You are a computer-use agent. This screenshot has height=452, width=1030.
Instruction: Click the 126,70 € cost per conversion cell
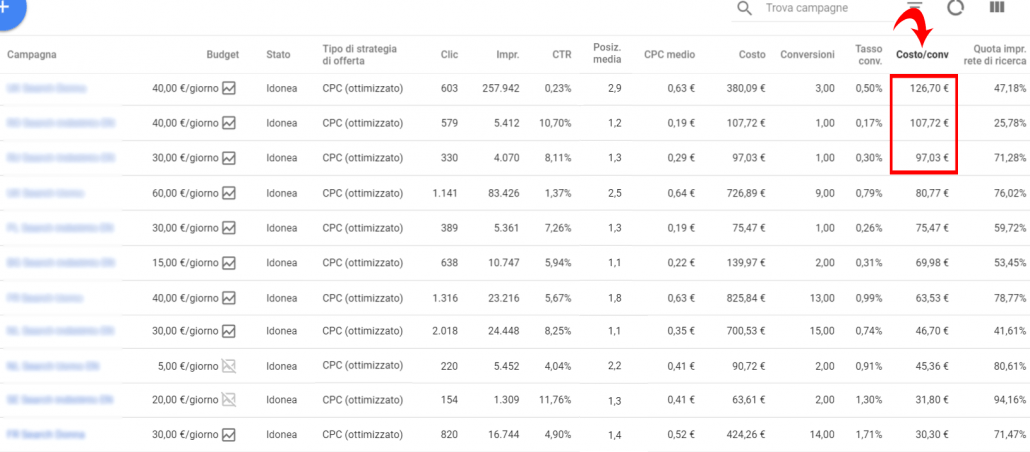pos(928,88)
